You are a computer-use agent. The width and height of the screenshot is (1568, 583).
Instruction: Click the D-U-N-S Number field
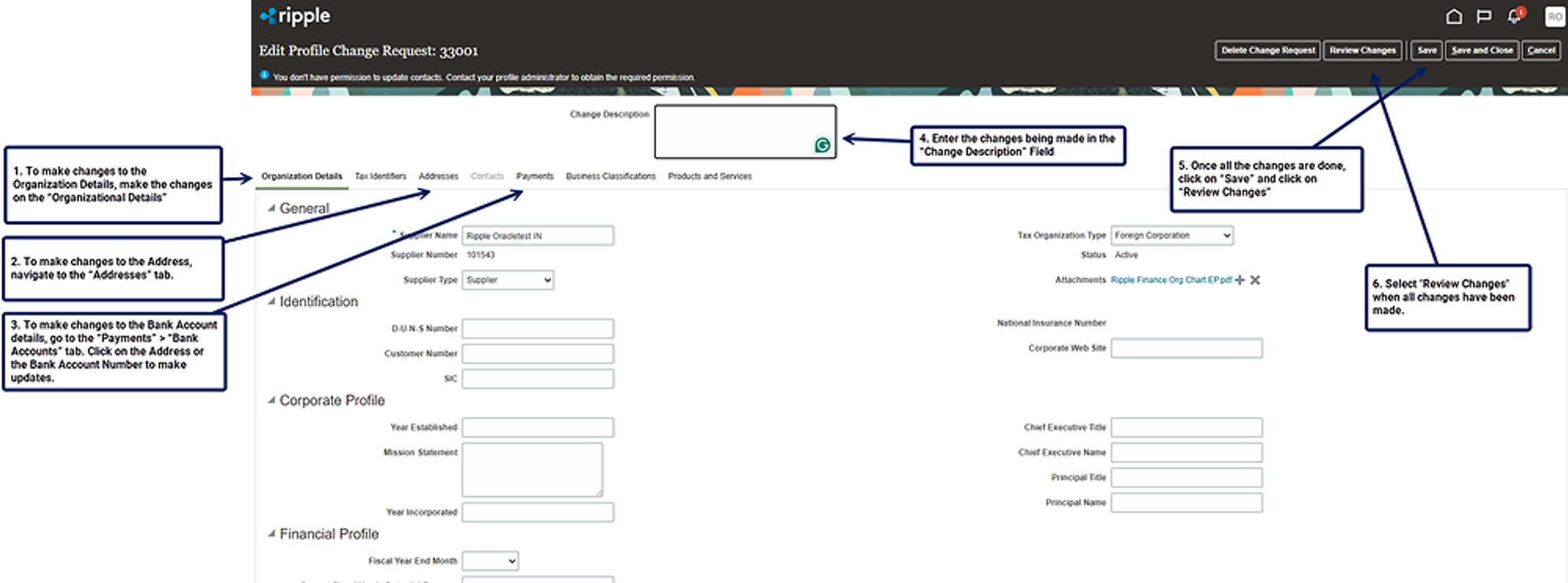pos(537,329)
